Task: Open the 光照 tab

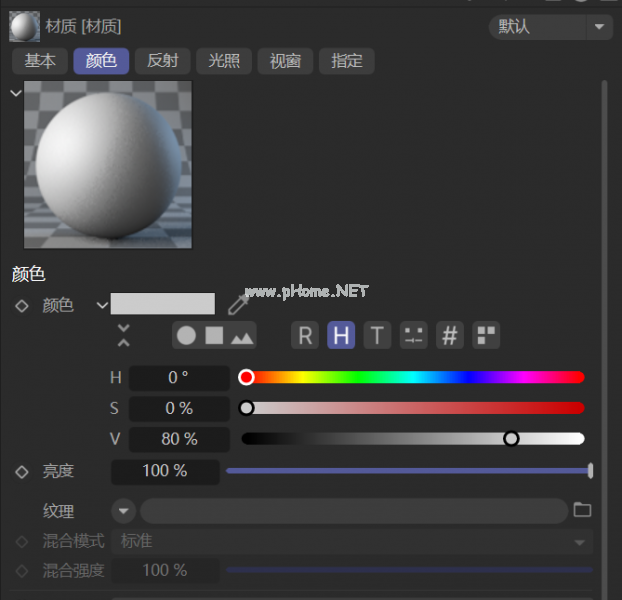Action: coord(224,61)
